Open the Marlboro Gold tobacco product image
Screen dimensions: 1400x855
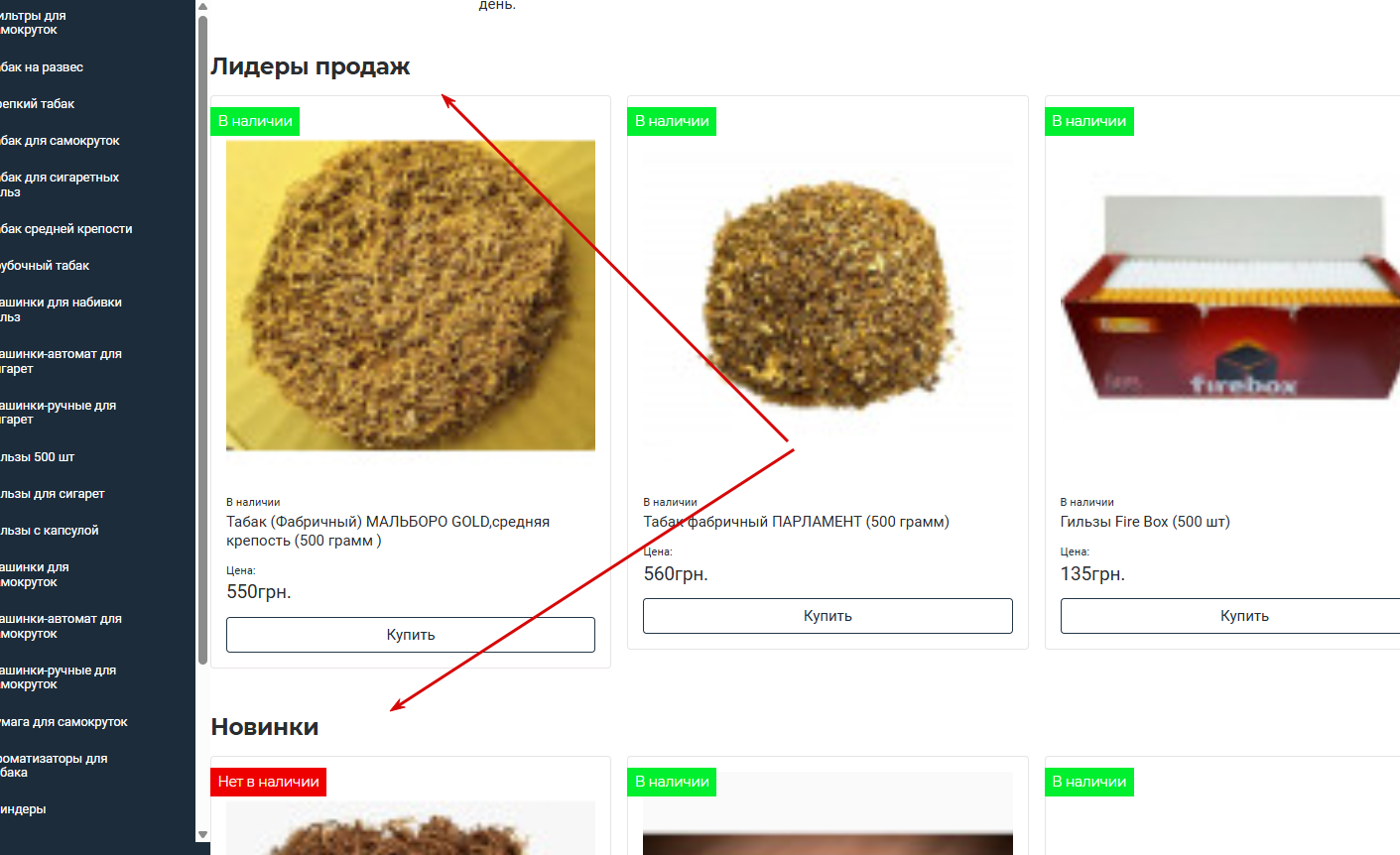tap(411, 296)
